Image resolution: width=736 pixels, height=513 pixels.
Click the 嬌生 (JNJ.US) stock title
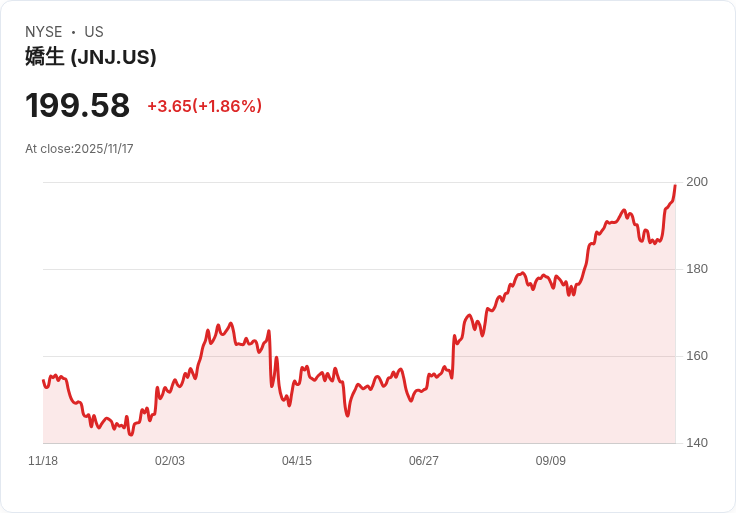click(x=91, y=58)
